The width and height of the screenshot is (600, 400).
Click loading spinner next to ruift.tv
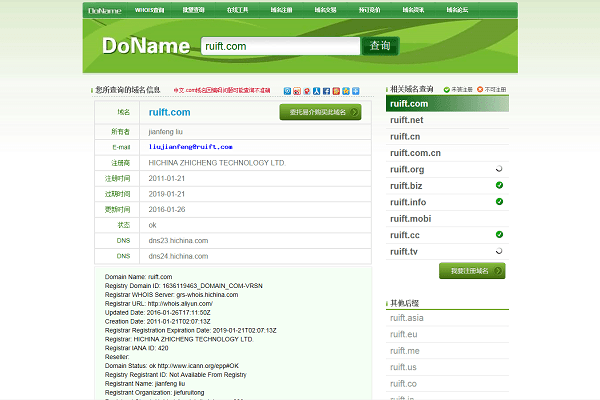coord(499,251)
